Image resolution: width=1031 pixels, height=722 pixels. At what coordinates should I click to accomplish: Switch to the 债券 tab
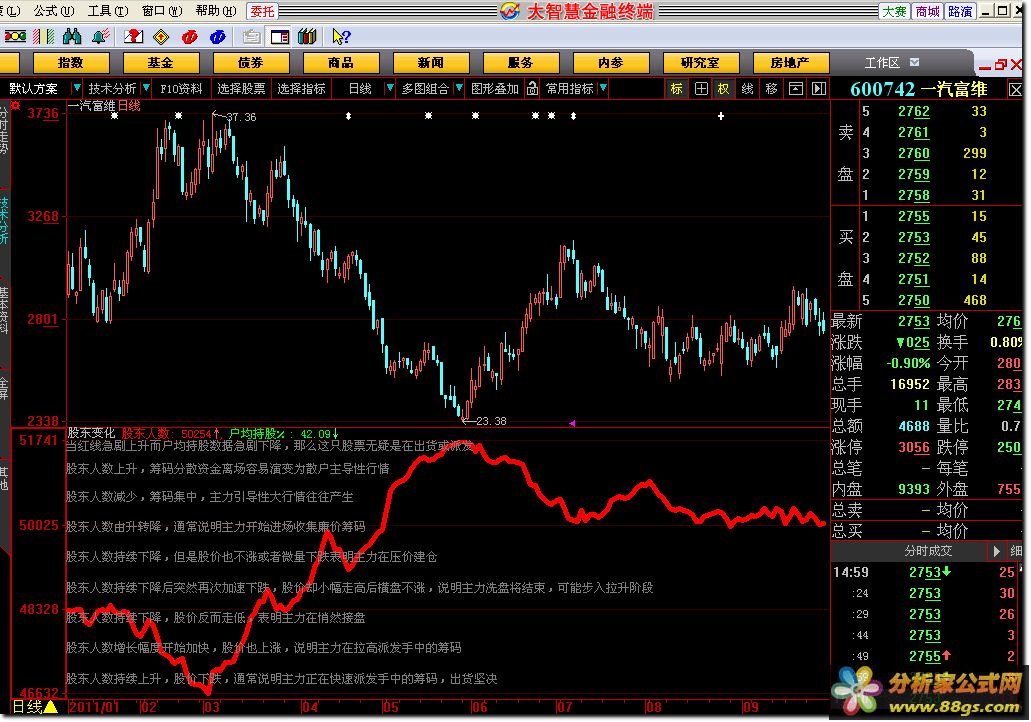pyautogui.click(x=251, y=62)
